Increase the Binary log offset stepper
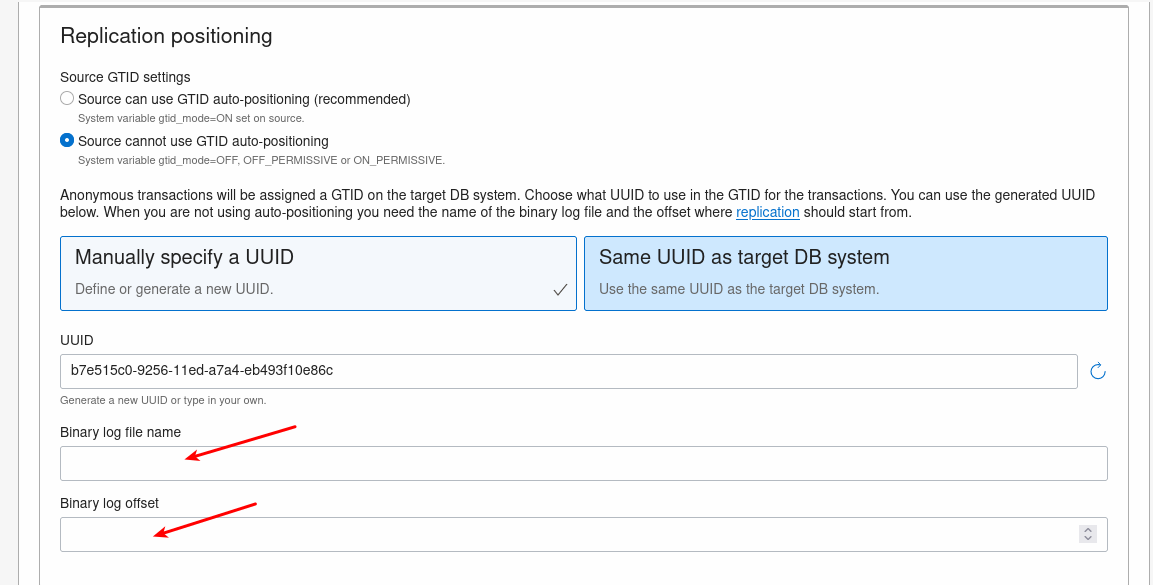 tap(1088, 530)
